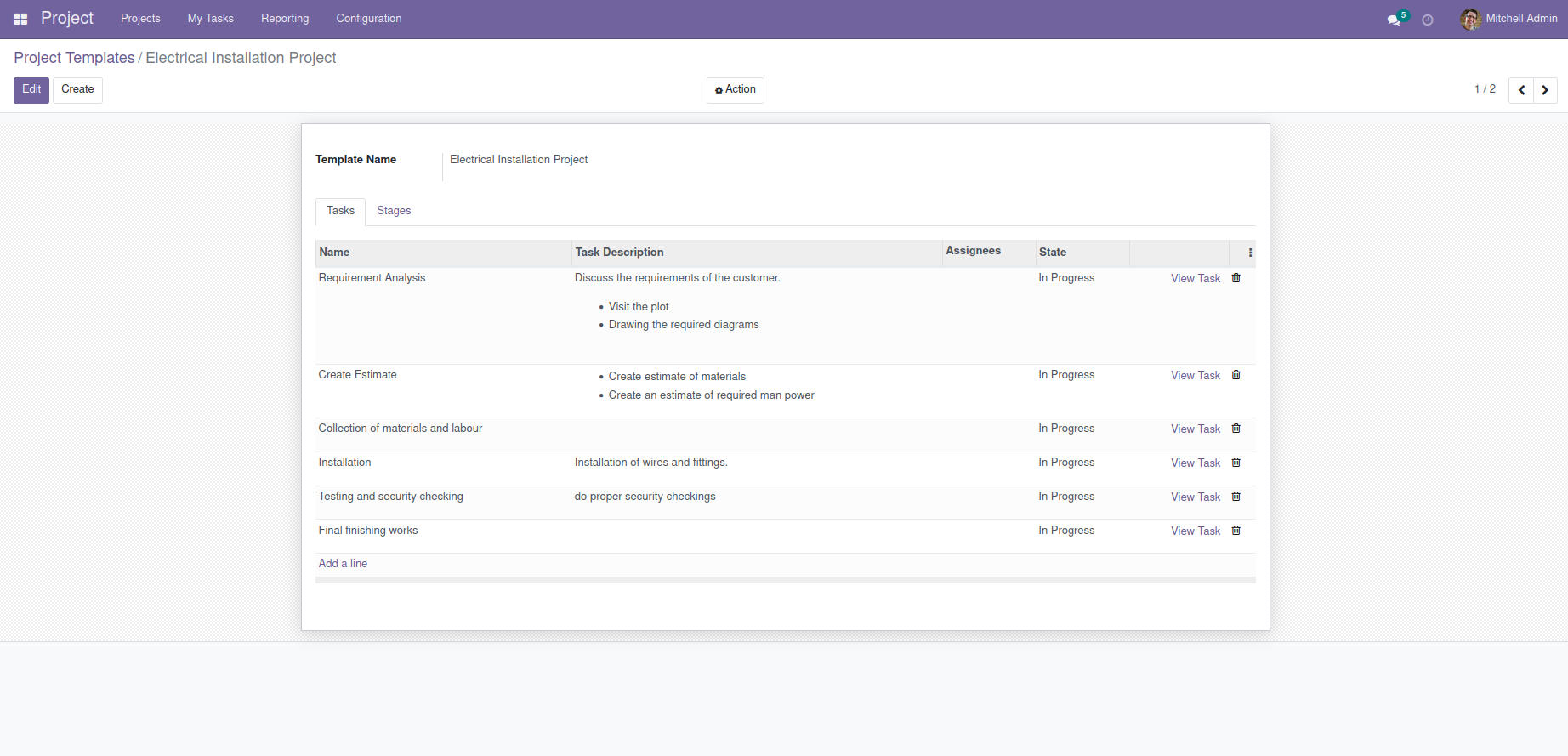View Task for Collection of materials
This screenshot has width=1568, height=756.
click(1196, 429)
